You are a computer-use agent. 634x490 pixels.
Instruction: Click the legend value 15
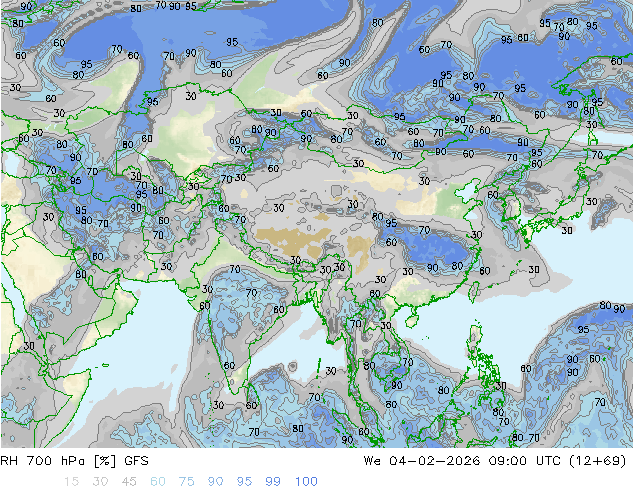(x=71, y=482)
